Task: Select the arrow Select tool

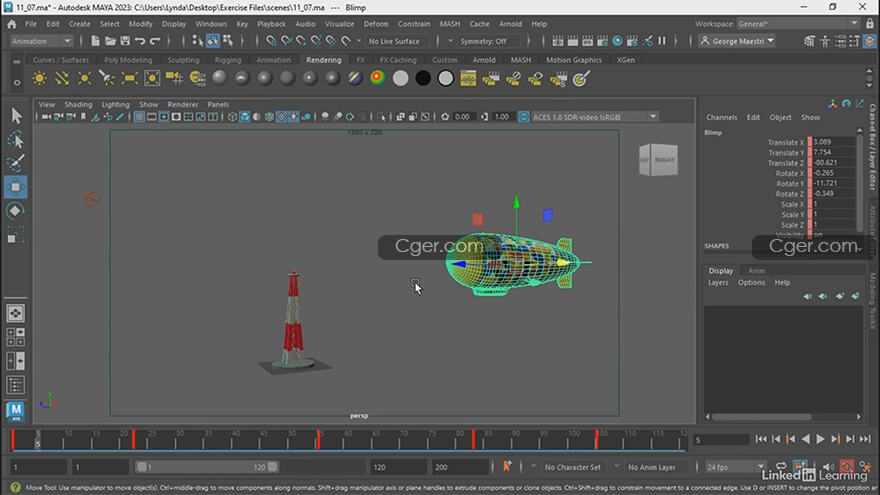Action: (x=16, y=116)
